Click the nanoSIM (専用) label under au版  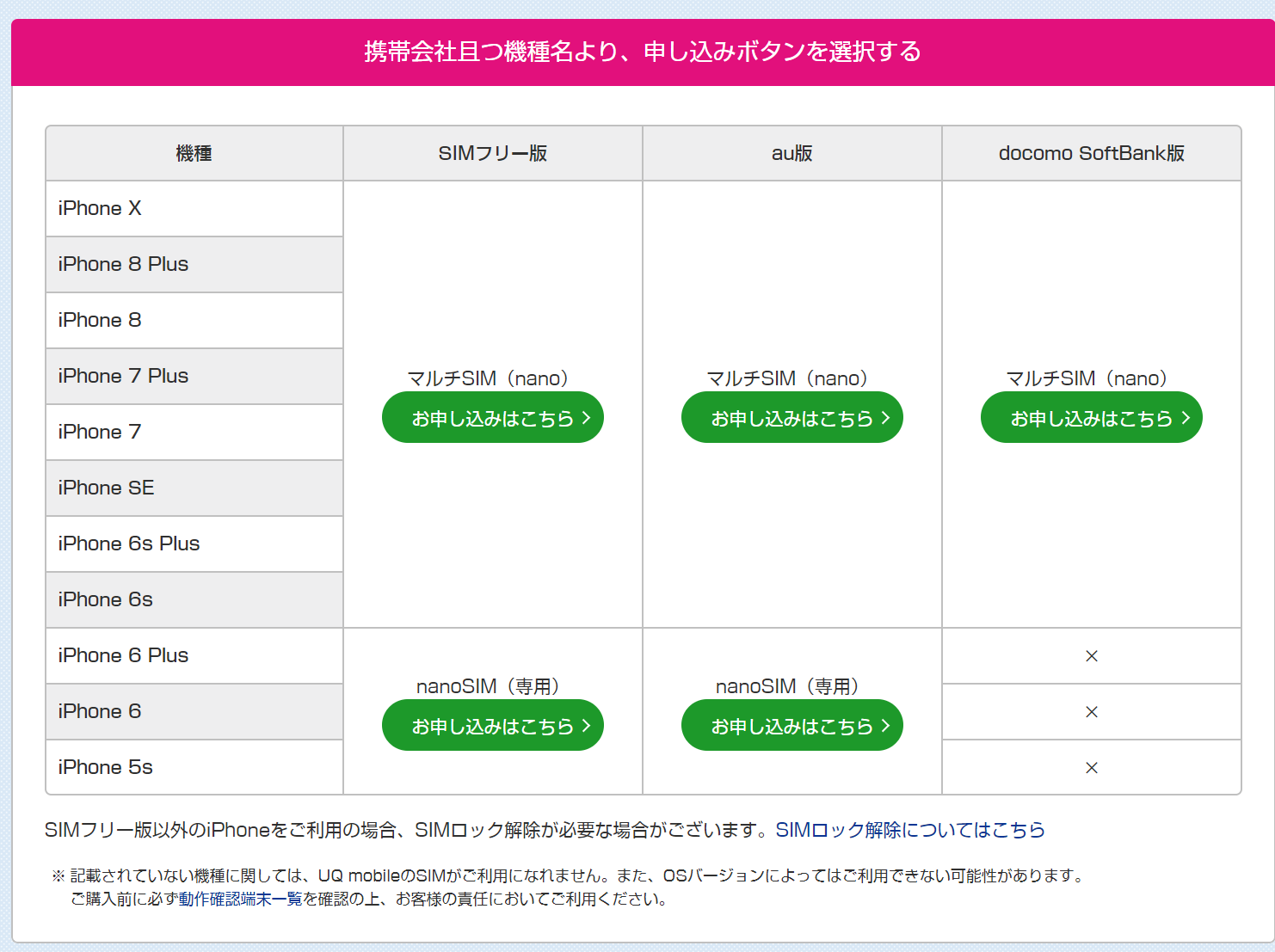click(787, 686)
